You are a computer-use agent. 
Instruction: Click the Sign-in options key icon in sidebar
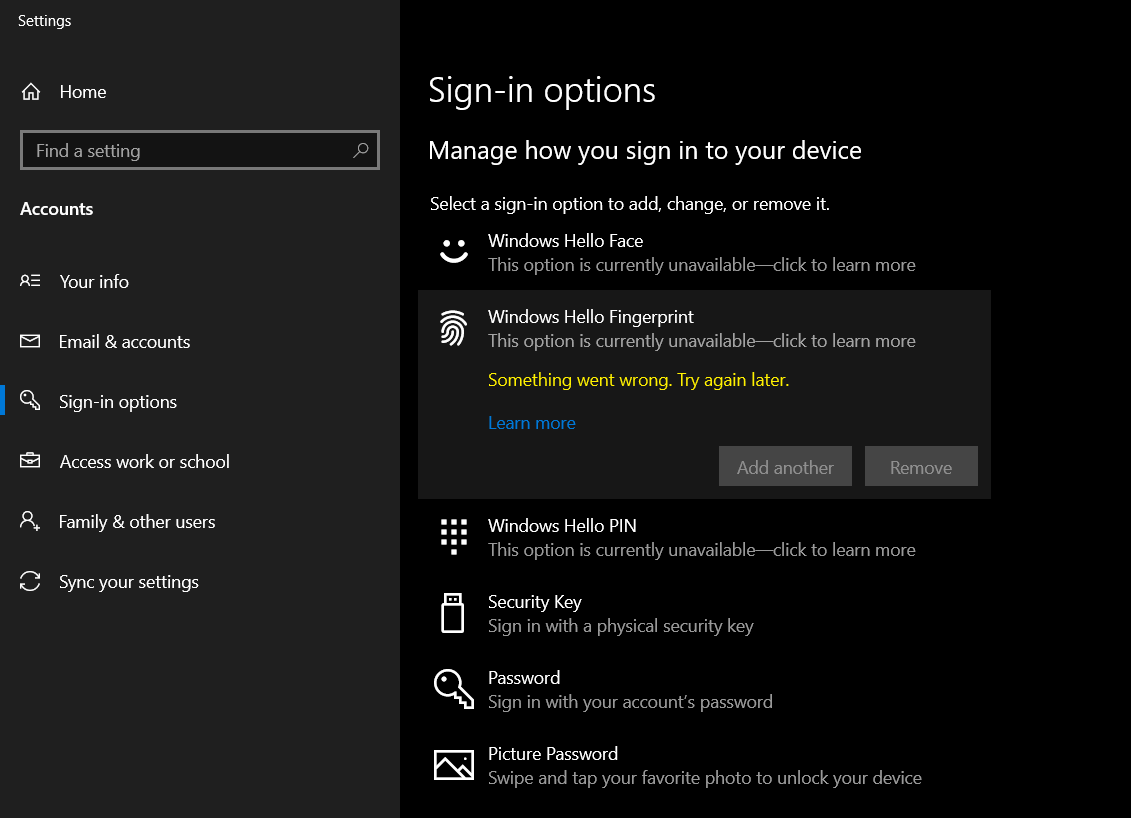click(30, 400)
